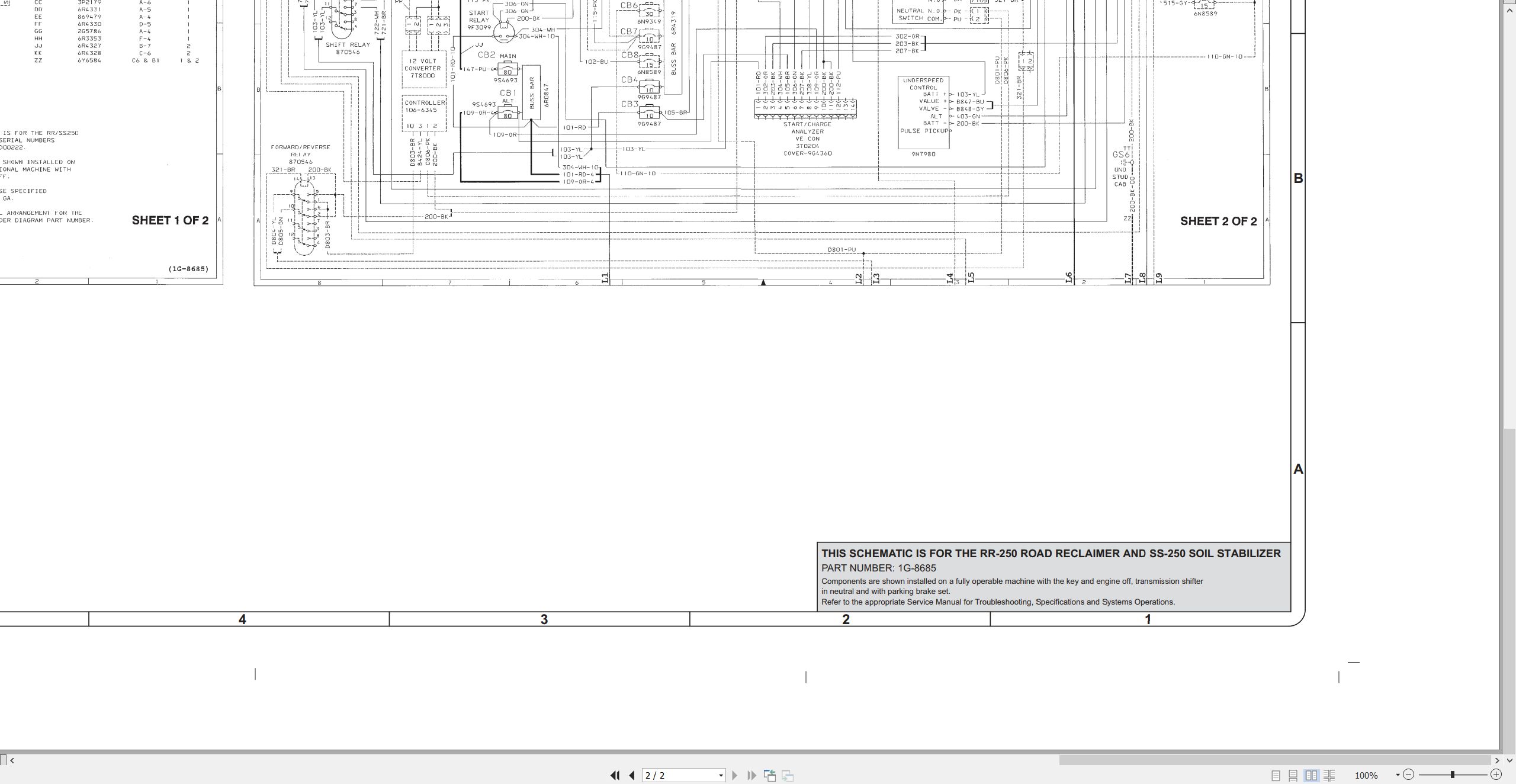Click the FORWARD/REVERSE RELAY label
The width and height of the screenshot is (1516, 784).
[300, 150]
